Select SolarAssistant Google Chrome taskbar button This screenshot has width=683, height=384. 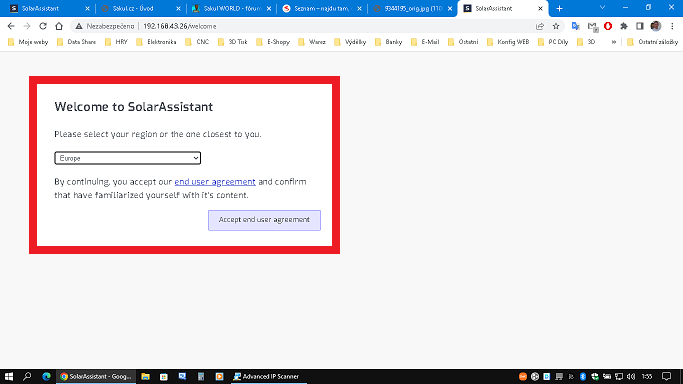[96, 376]
